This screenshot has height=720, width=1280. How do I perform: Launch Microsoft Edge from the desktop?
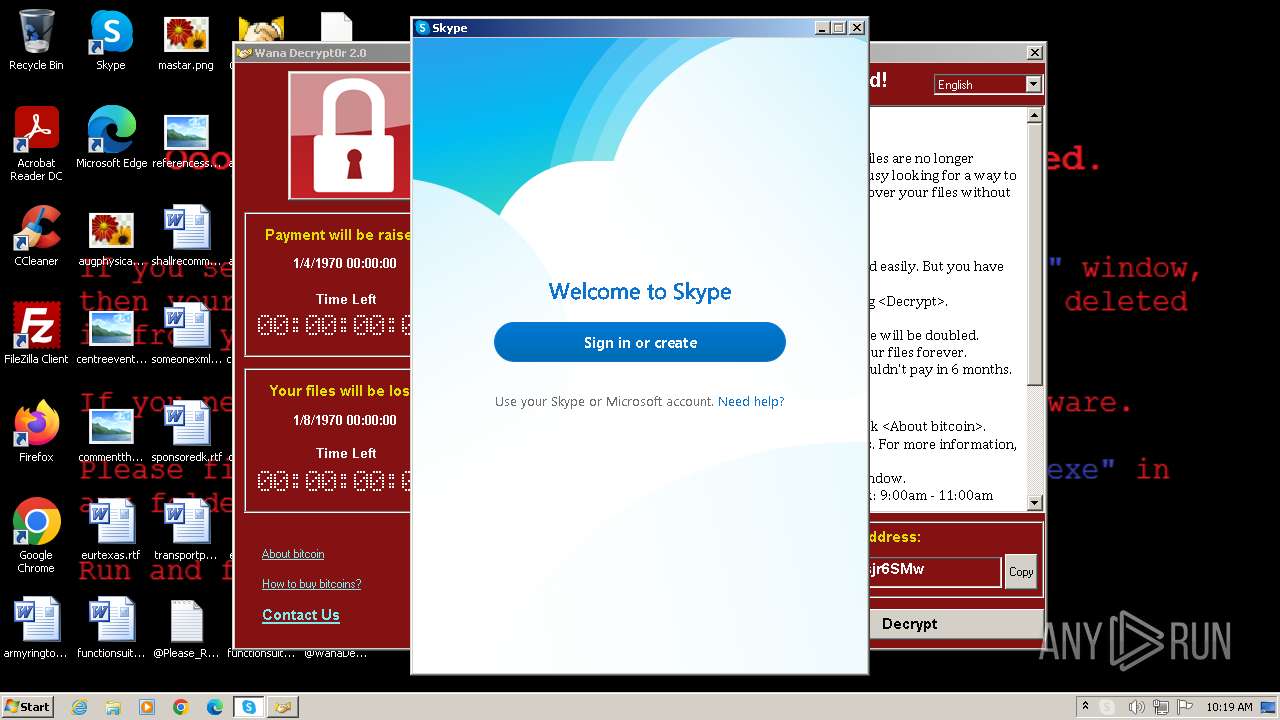(x=111, y=138)
